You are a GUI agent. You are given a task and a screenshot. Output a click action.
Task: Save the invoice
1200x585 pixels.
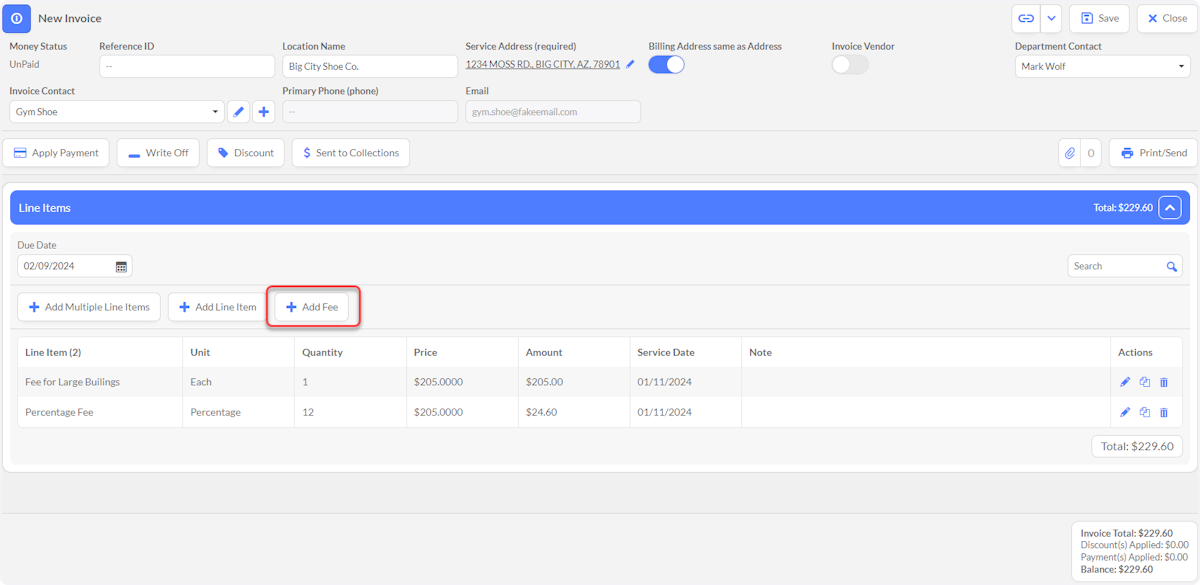pos(1099,18)
